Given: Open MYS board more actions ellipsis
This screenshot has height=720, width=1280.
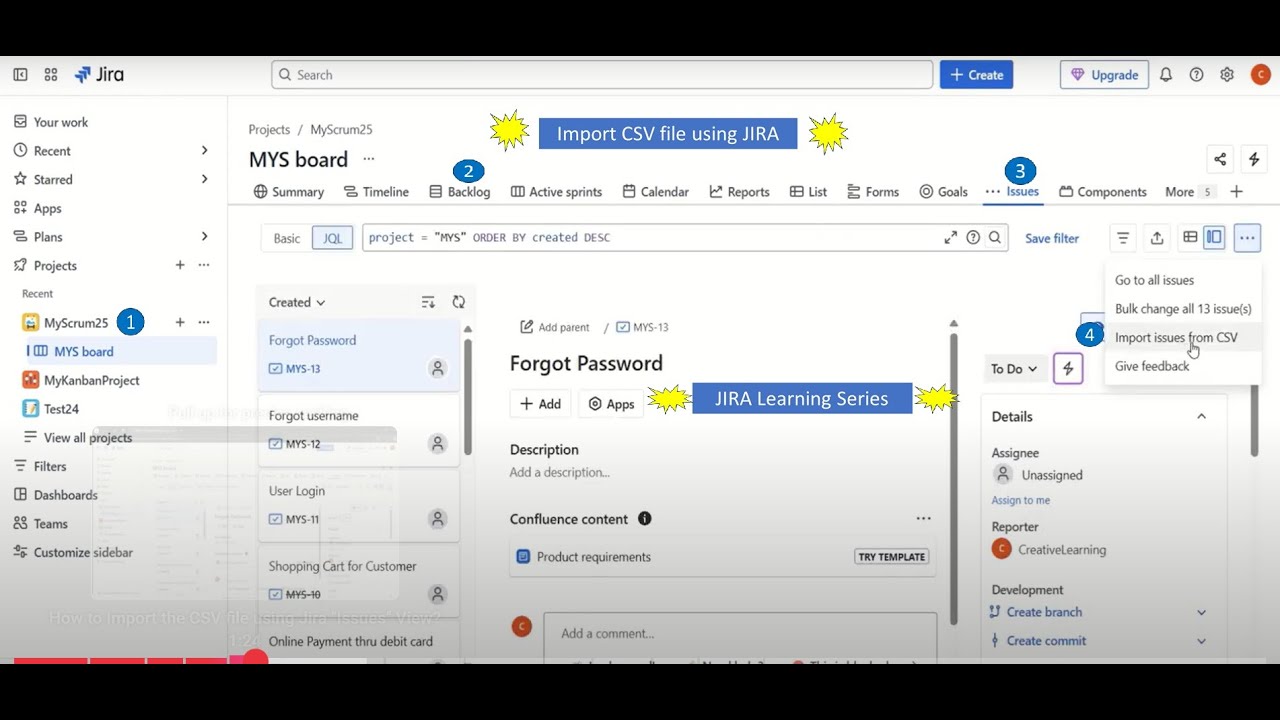Looking at the screenshot, I should (369, 159).
